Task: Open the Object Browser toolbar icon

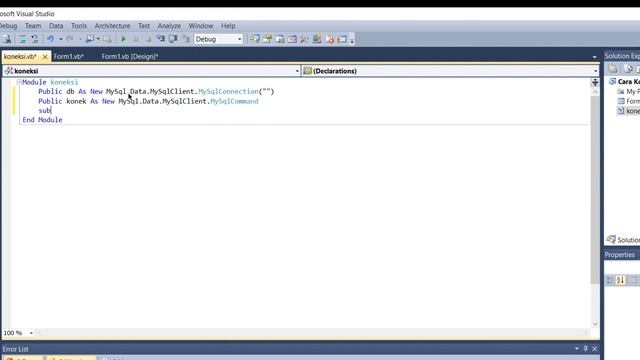Action: (x=280, y=39)
